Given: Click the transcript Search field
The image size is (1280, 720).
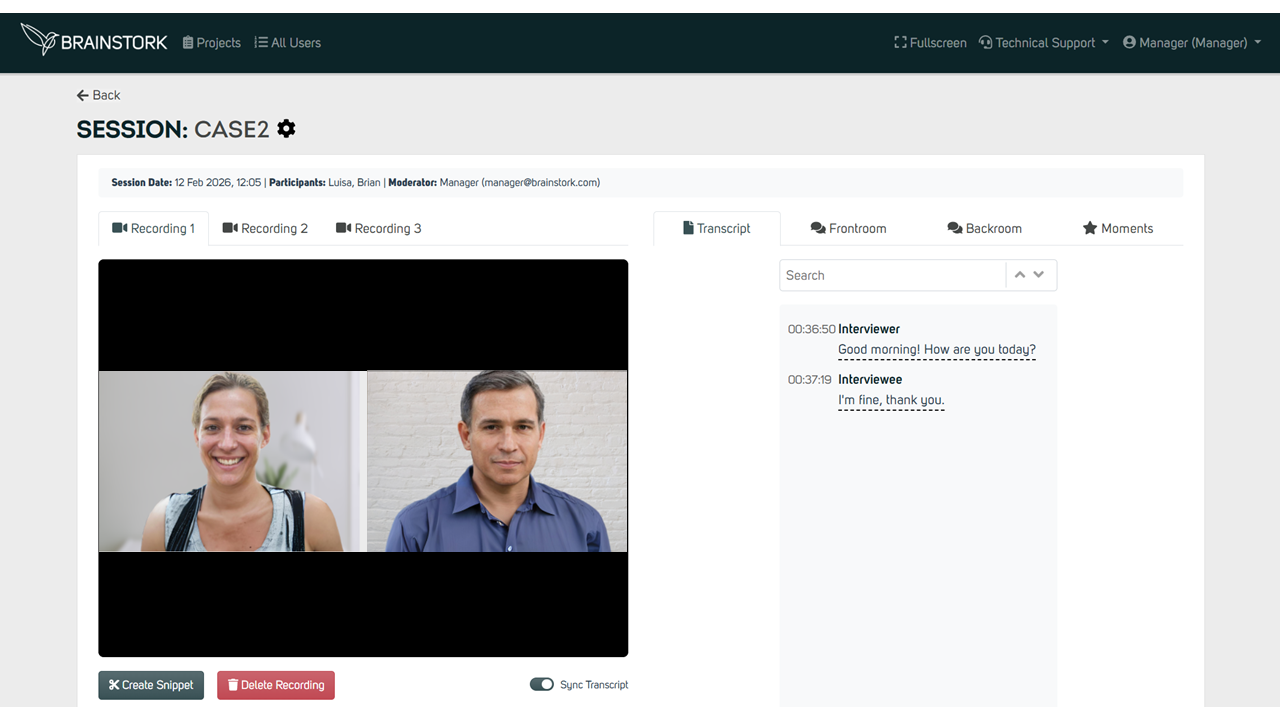Looking at the screenshot, I should tap(892, 275).
